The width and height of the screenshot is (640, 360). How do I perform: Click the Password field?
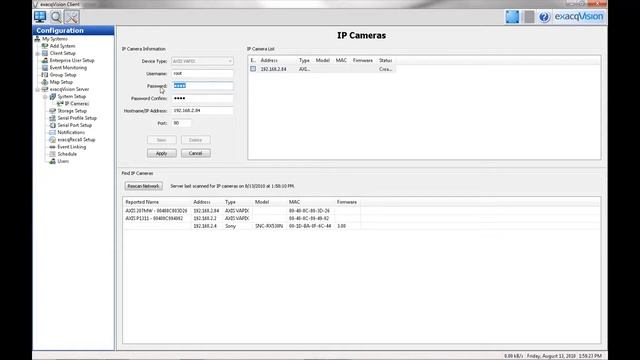[x=202, y=86]
